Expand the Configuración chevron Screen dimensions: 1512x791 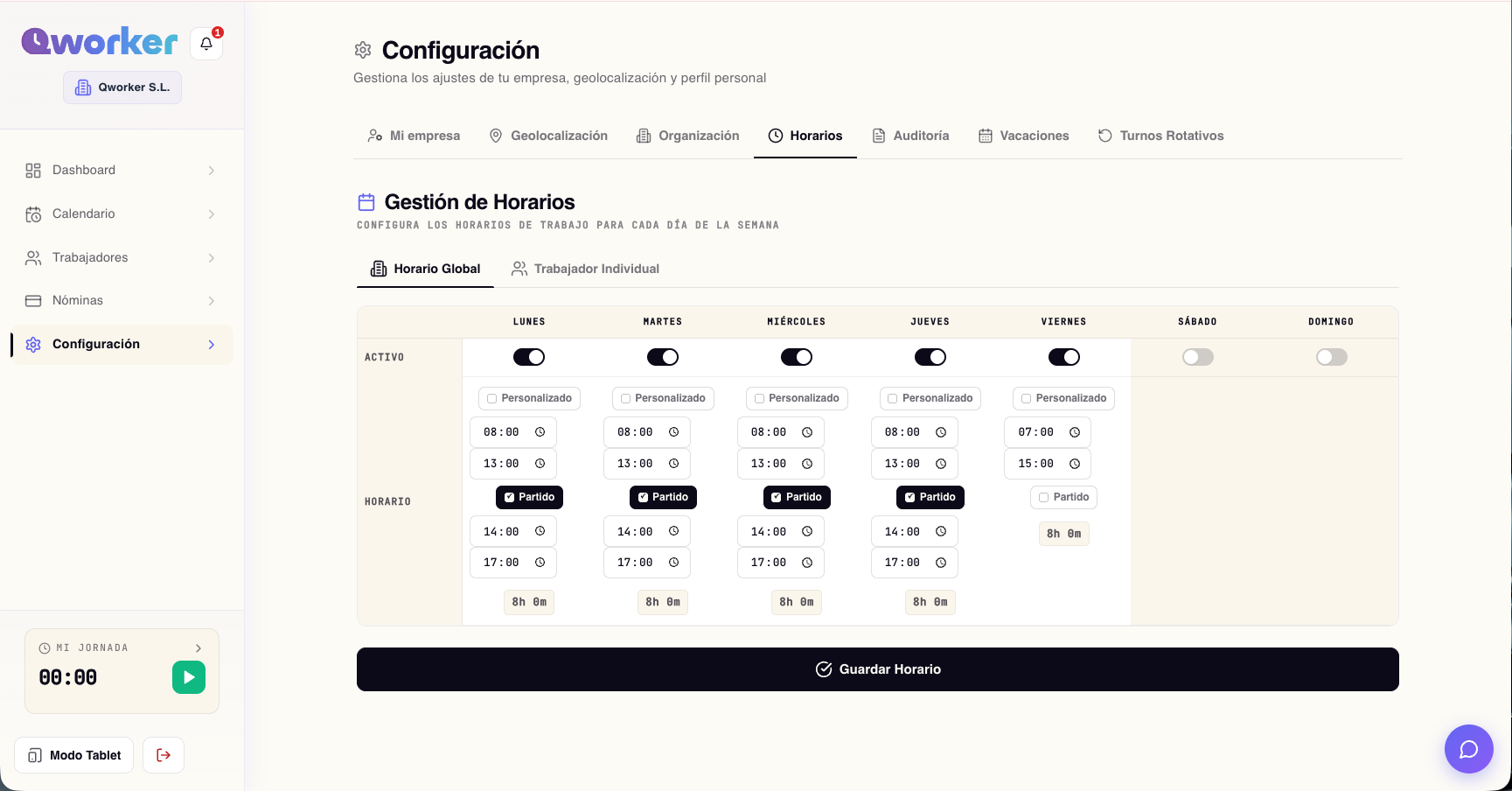pos(212,345)
